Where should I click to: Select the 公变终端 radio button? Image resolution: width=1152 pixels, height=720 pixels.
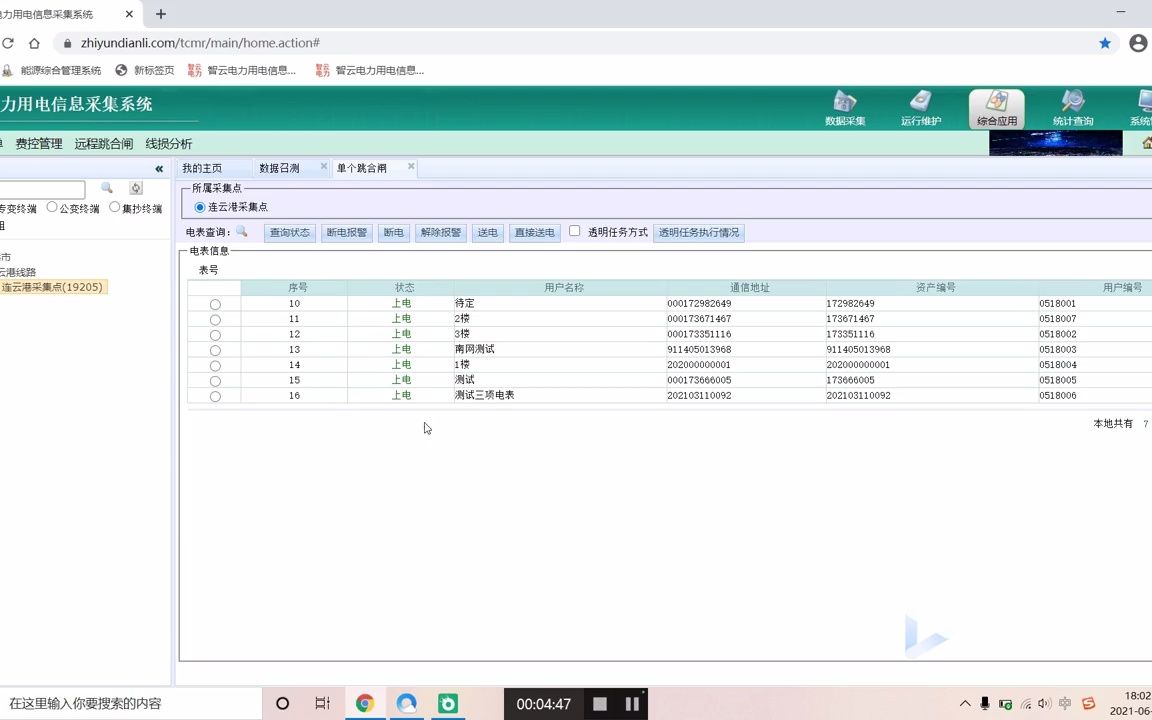51,208
